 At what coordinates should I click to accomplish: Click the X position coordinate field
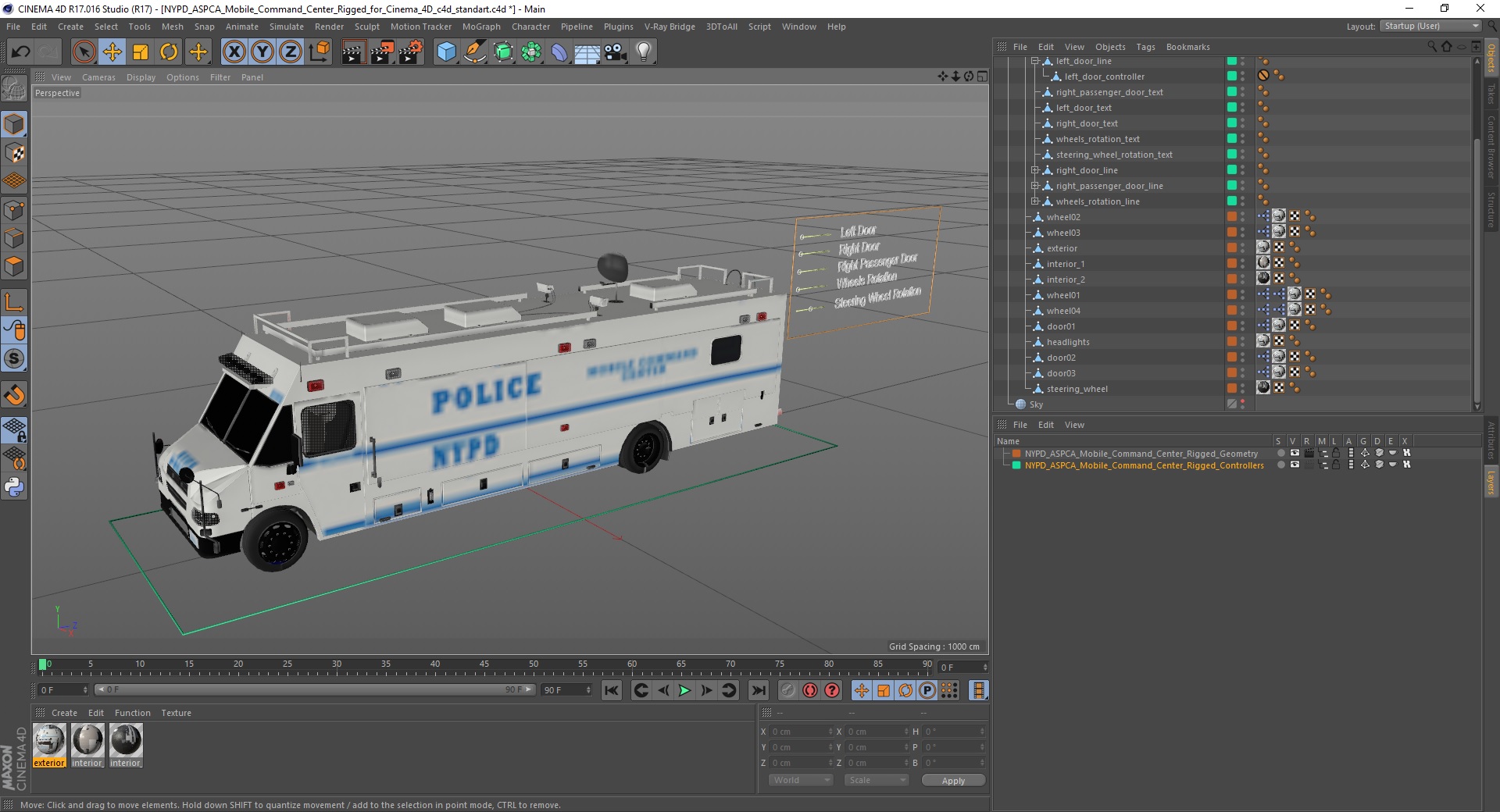tap(801, 732)
